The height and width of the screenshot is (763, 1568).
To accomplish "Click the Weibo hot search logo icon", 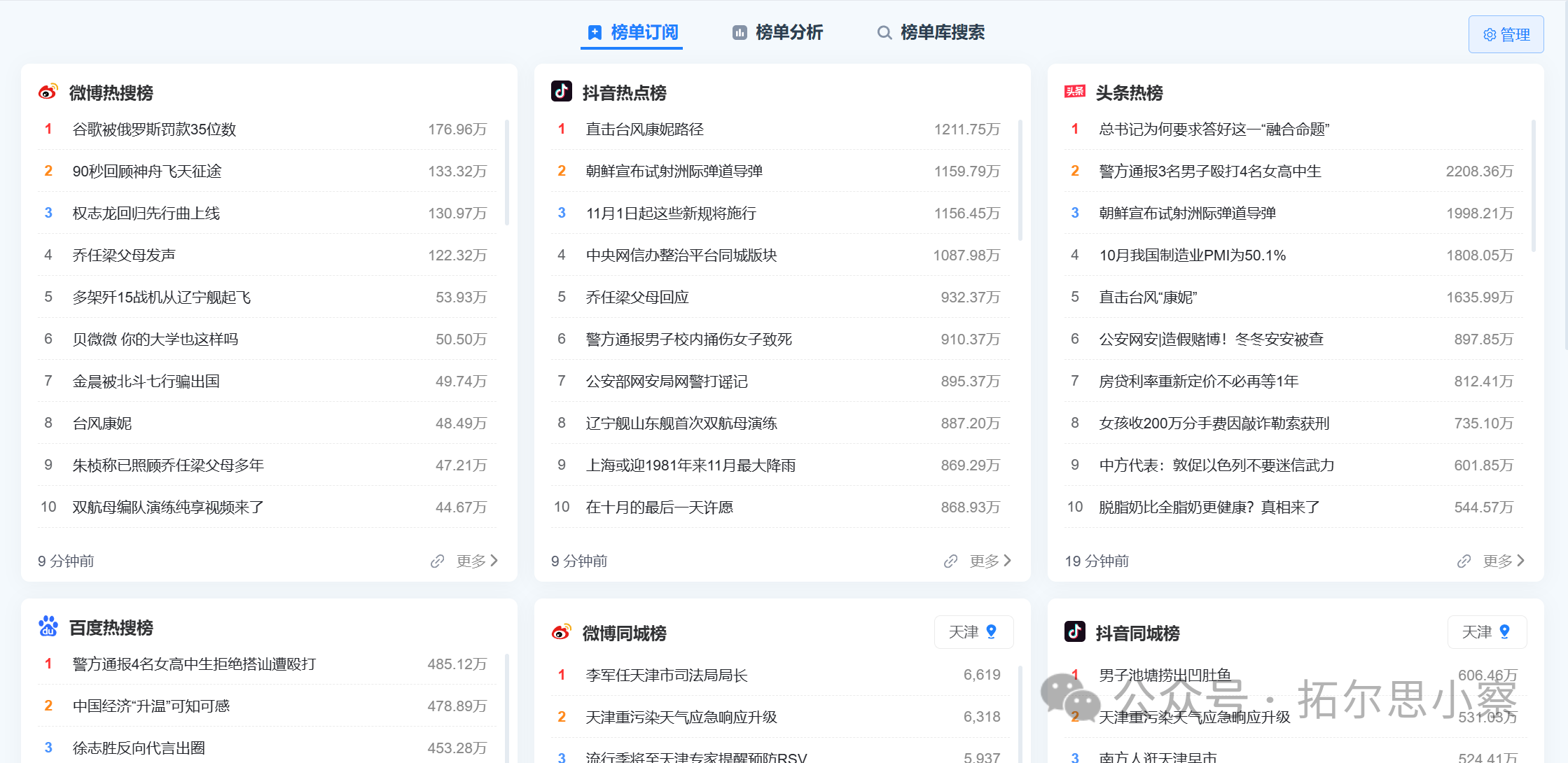I will 48,92.
